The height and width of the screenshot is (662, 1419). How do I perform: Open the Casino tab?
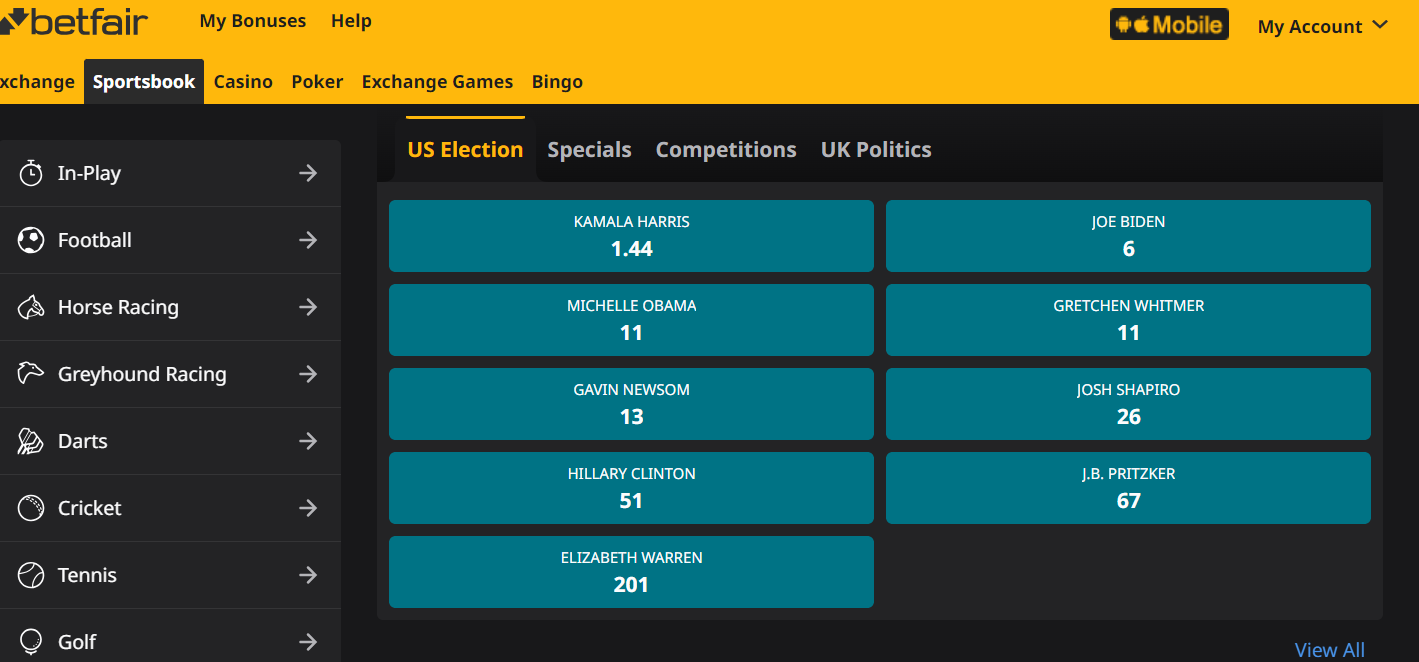pyautogui.click(x=243, y=82)
